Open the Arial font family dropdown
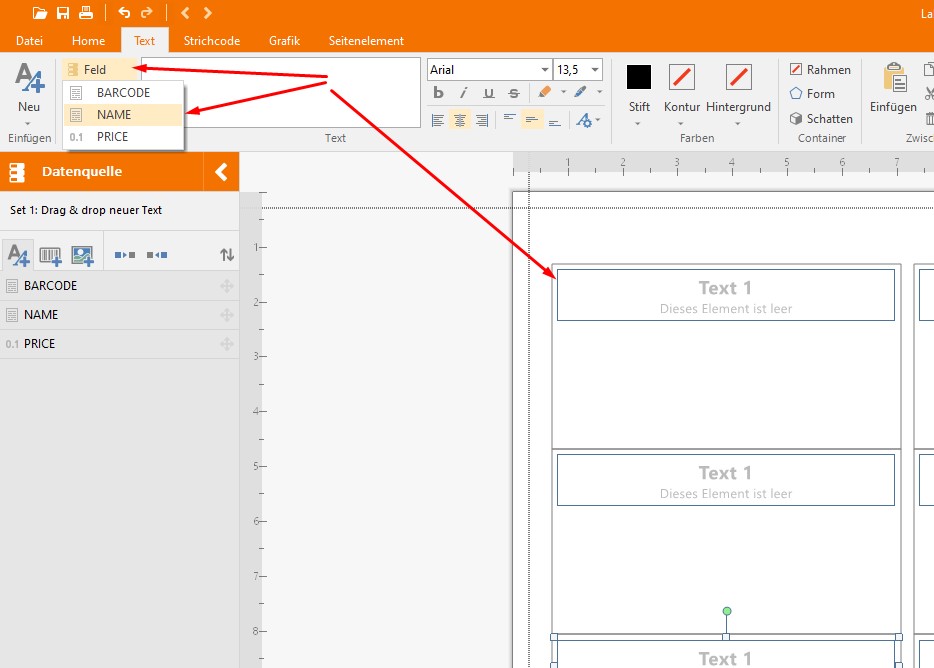The image size is (934, 668). (545, 70)
